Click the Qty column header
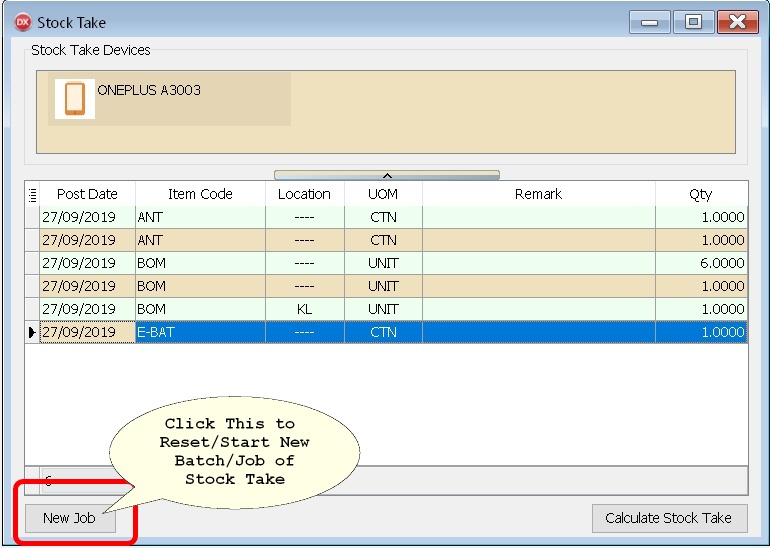Image resolution: width=770 pixels, height=548 pixels. tap(700, 194)
